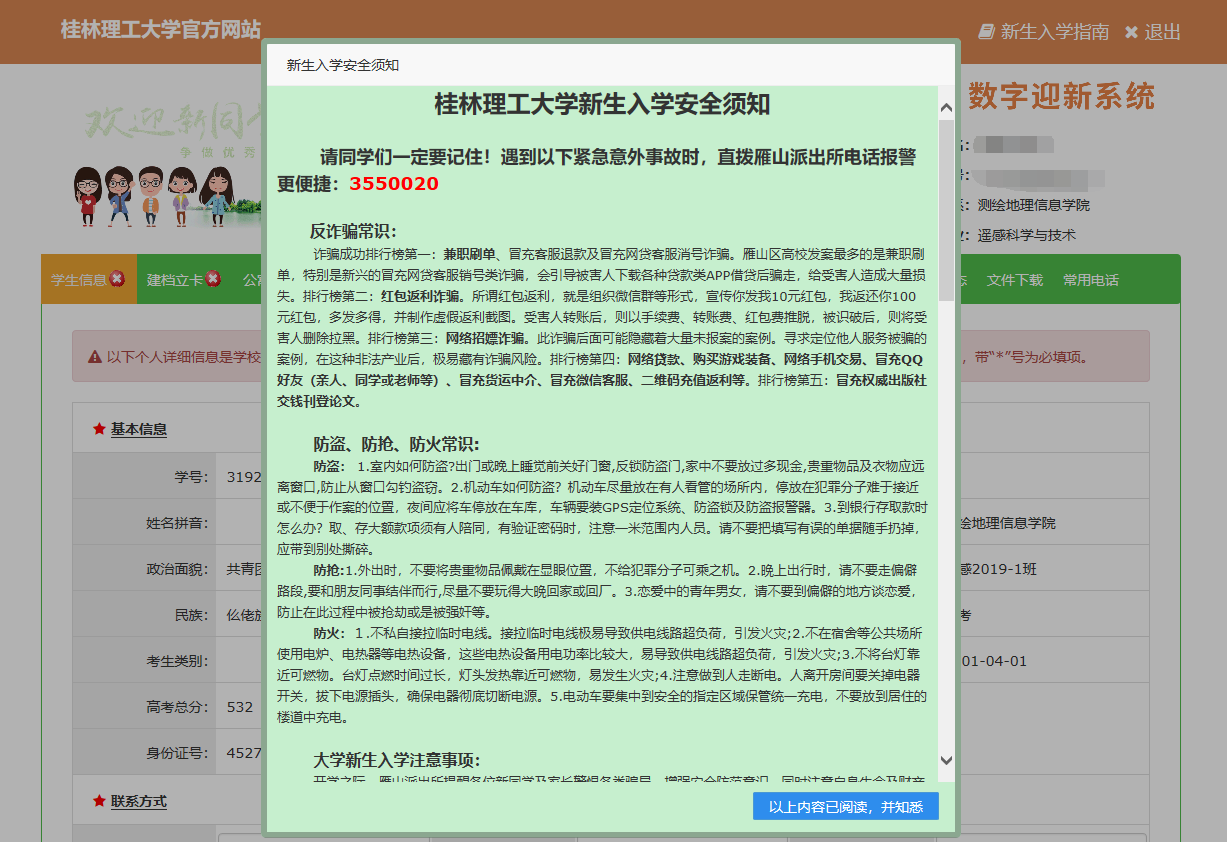Select the 学生信息 tab
The width and height of the screenshot is (1227, 842).
point(82,280)
